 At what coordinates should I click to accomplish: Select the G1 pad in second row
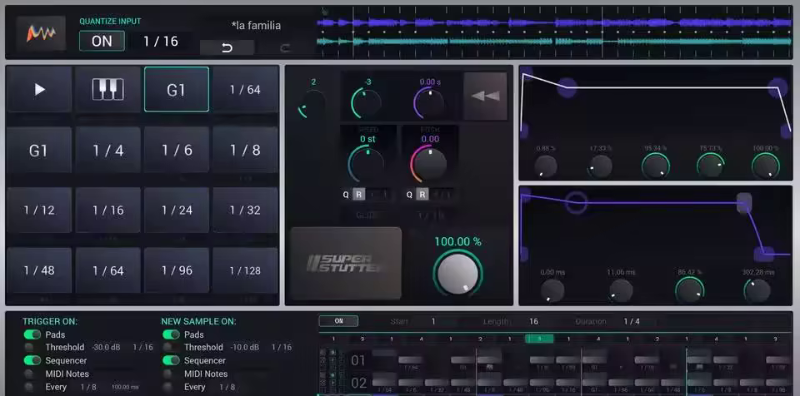[x=40, y=150]
